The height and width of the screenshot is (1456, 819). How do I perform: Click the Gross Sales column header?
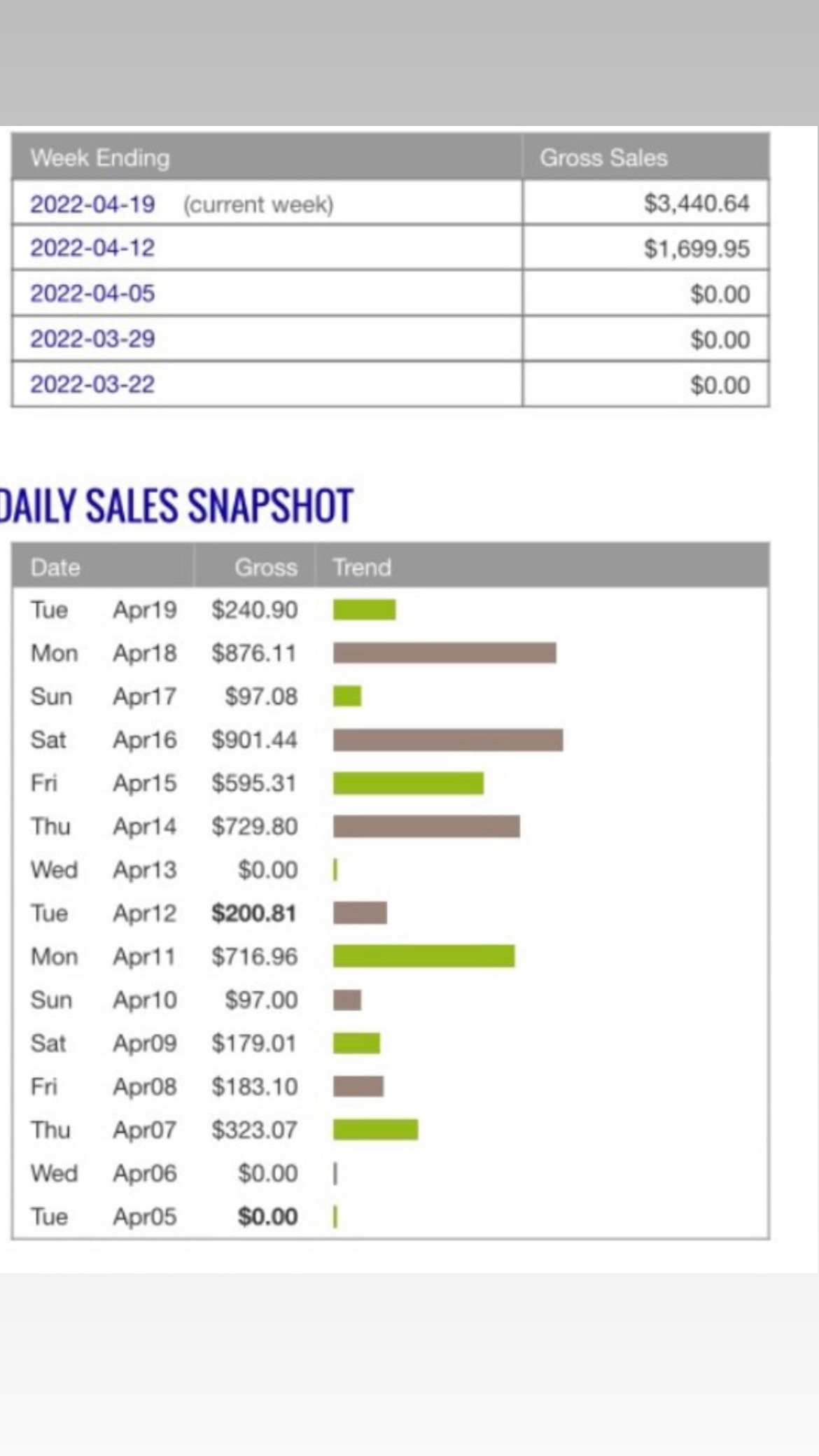click(603, 158)
